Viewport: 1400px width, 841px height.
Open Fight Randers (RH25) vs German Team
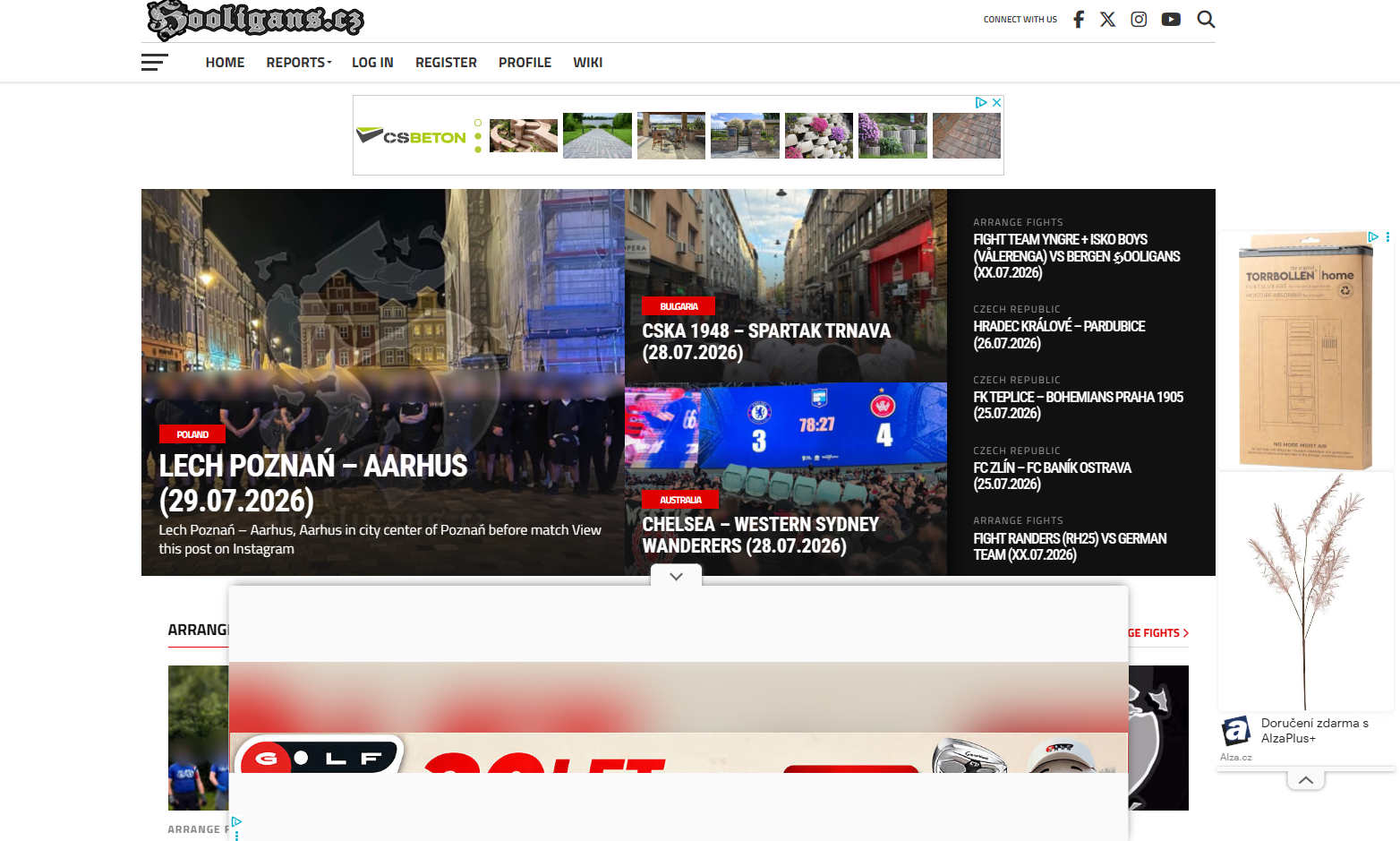pos(1070,546)
